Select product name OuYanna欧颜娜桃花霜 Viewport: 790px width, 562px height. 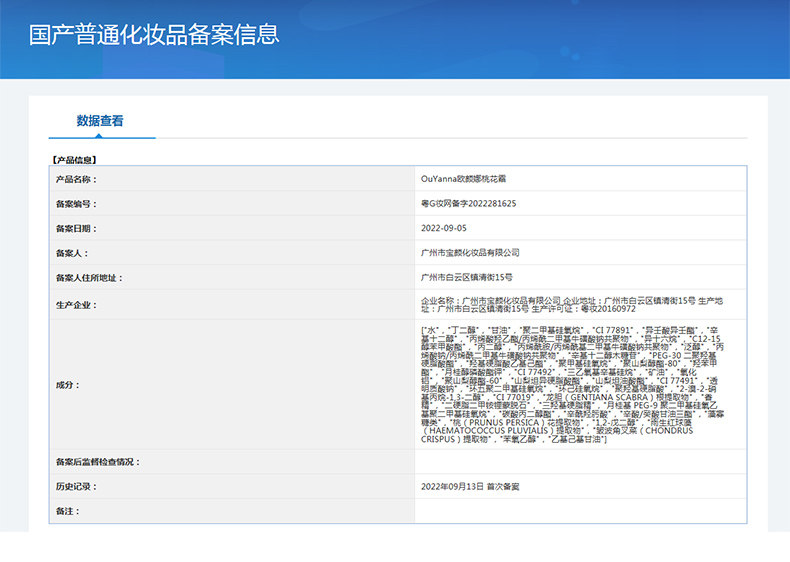click(x=464, y=179)
